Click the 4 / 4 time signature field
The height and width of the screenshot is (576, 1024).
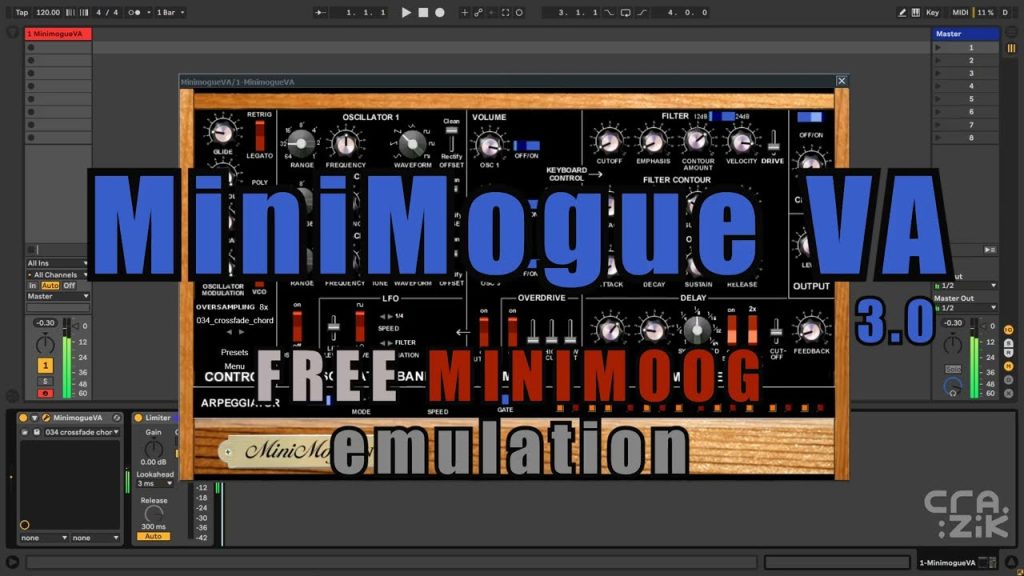[x=107, y=12]
